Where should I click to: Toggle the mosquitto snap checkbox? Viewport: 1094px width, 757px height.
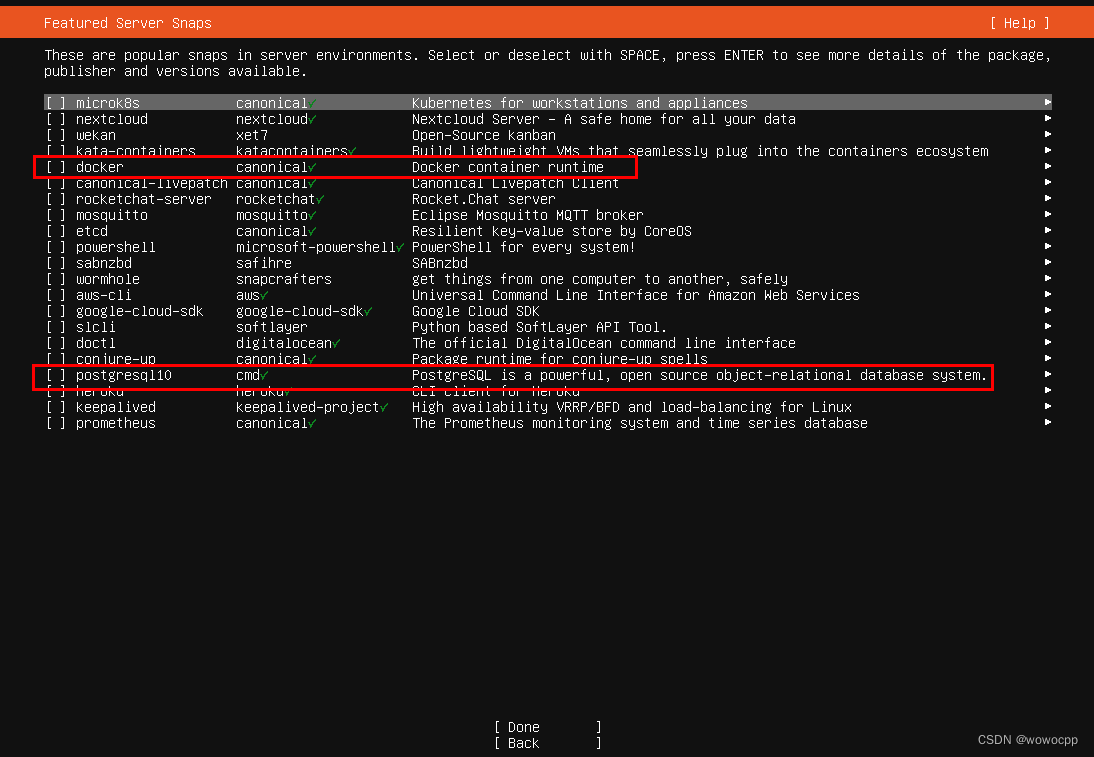(56, 216)
